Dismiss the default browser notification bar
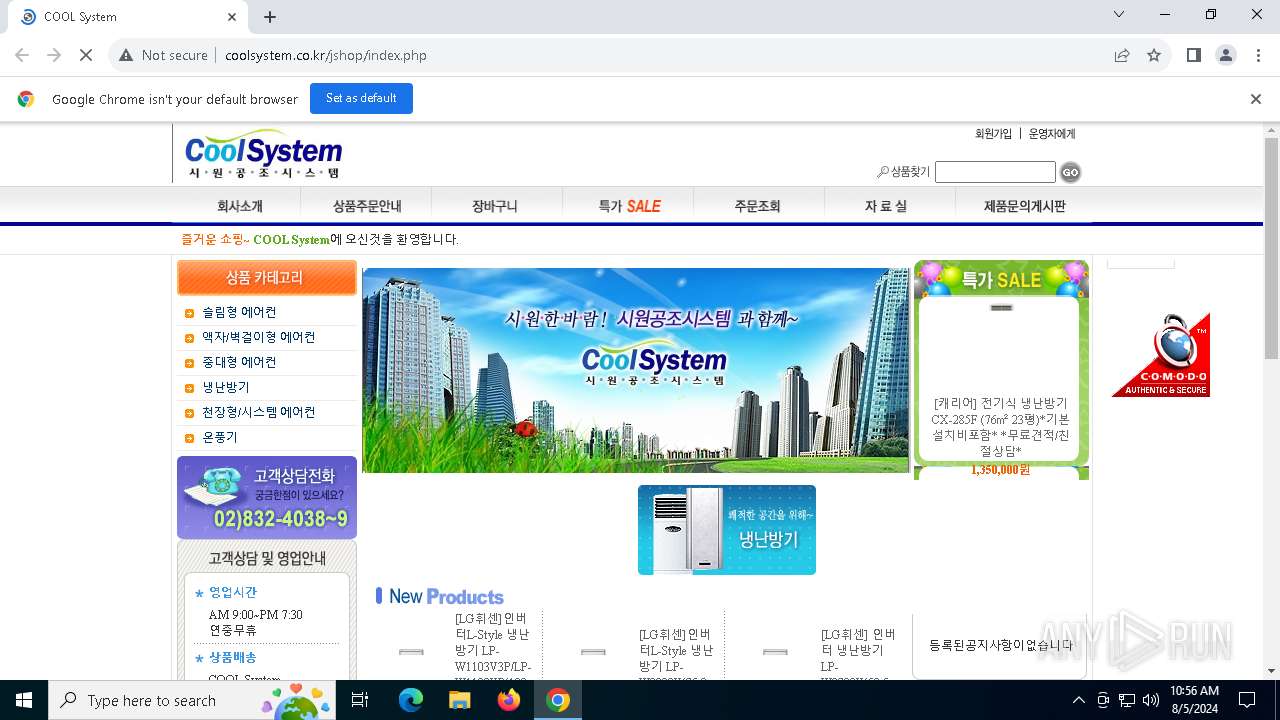This screenshot has height=720, width=1280. coord(1255,98)
